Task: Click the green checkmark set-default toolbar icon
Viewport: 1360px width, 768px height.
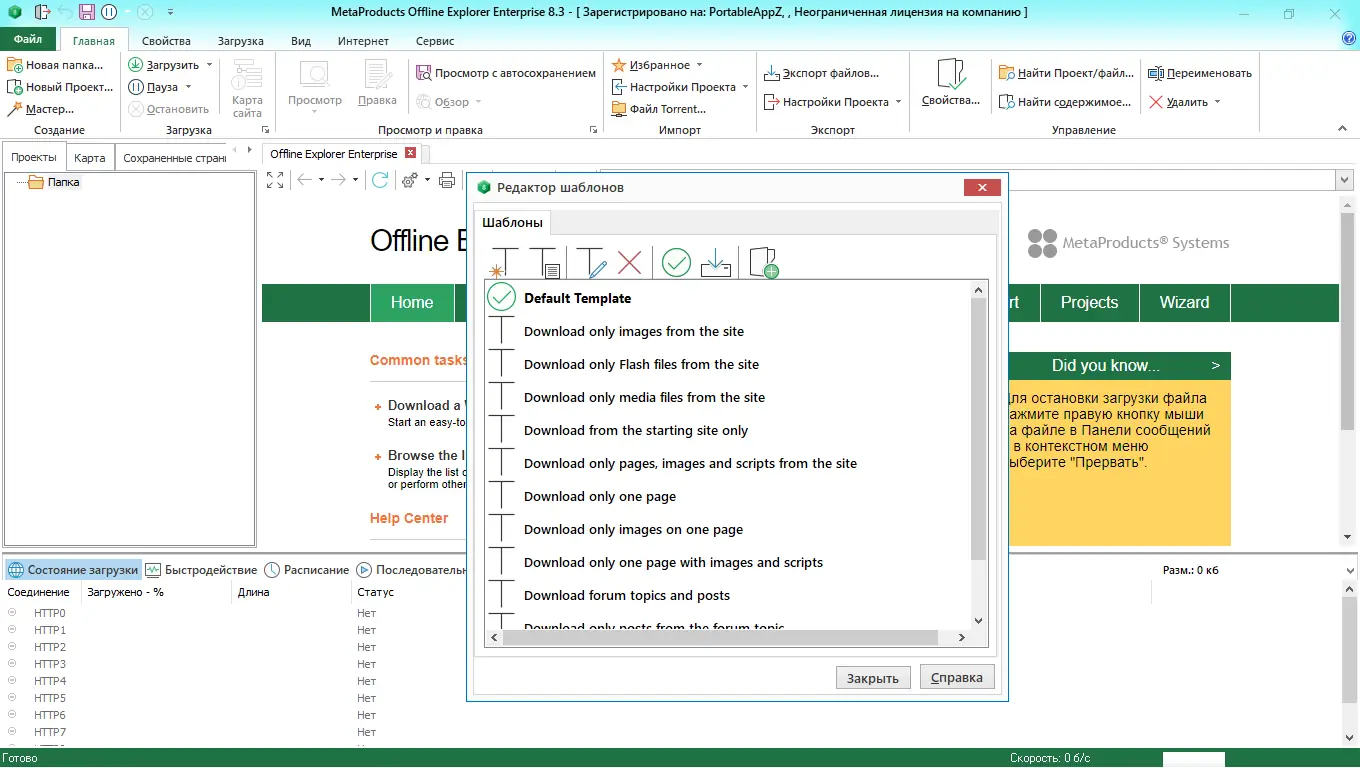Action: (677, 262)
